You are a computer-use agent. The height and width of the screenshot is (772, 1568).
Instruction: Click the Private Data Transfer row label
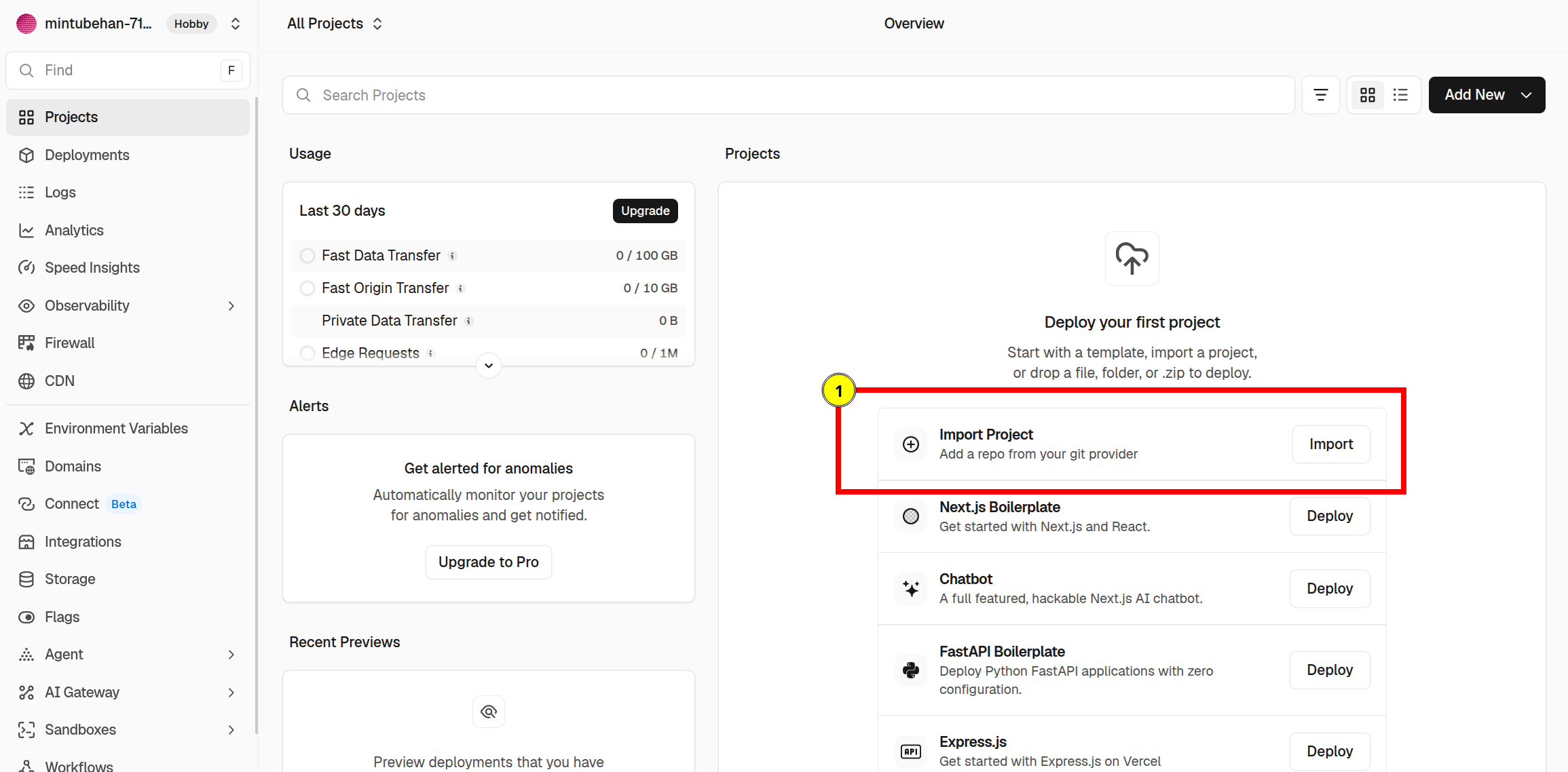[390, 321]
